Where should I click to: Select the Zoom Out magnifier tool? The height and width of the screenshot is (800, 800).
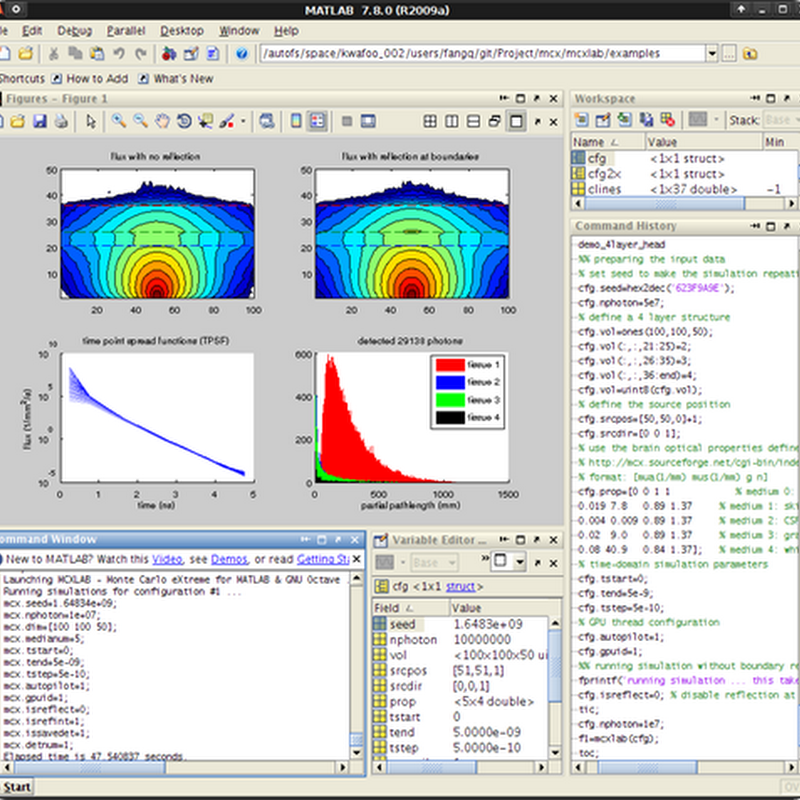pos(140,121)
